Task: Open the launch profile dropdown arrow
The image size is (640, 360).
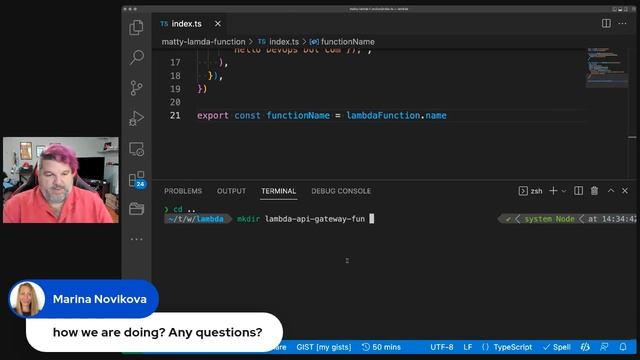Action: 564,191
